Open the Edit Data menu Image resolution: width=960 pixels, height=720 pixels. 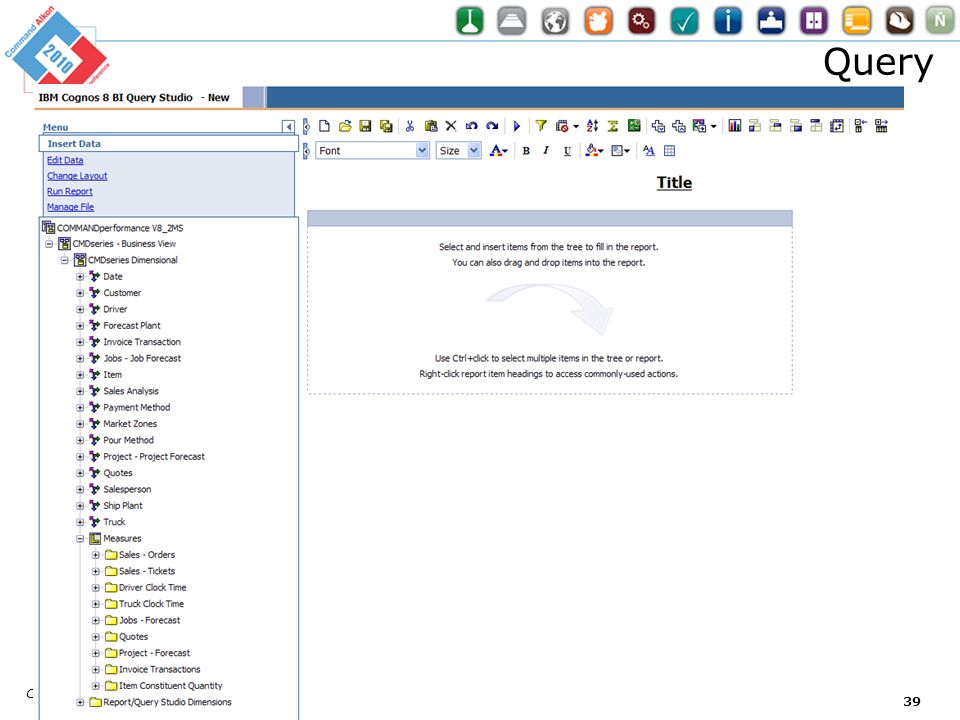[x=65, y=160]
